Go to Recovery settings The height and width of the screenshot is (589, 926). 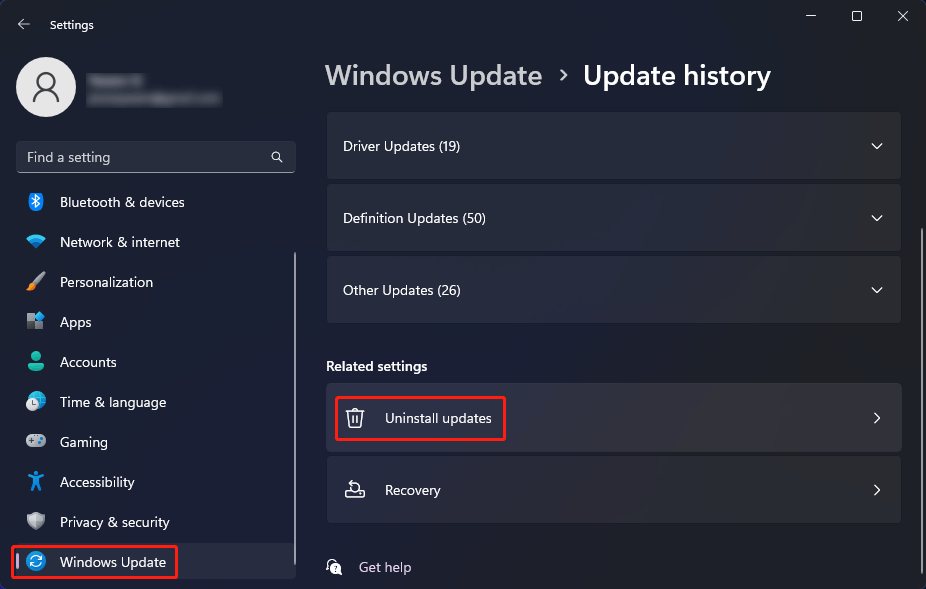[613, 490]
